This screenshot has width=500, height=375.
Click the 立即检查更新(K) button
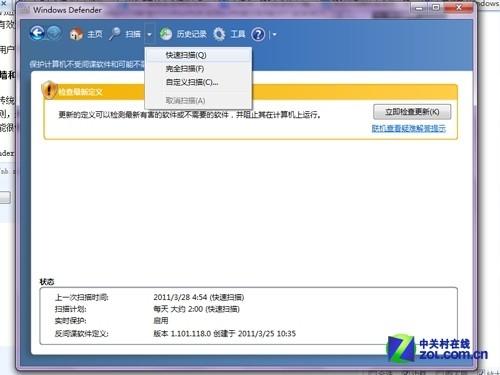[412, 112]
